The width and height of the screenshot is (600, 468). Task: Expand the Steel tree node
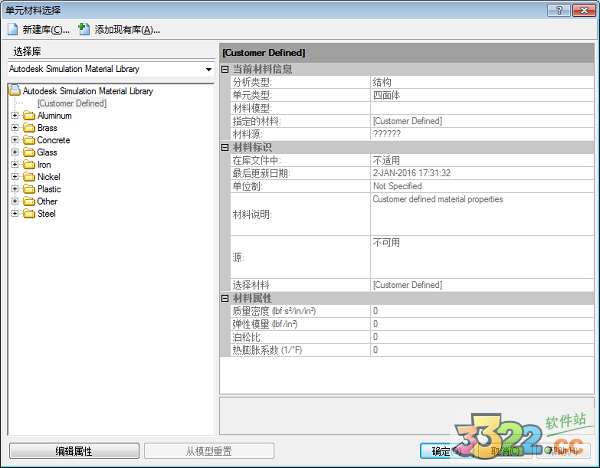(15, 213)
